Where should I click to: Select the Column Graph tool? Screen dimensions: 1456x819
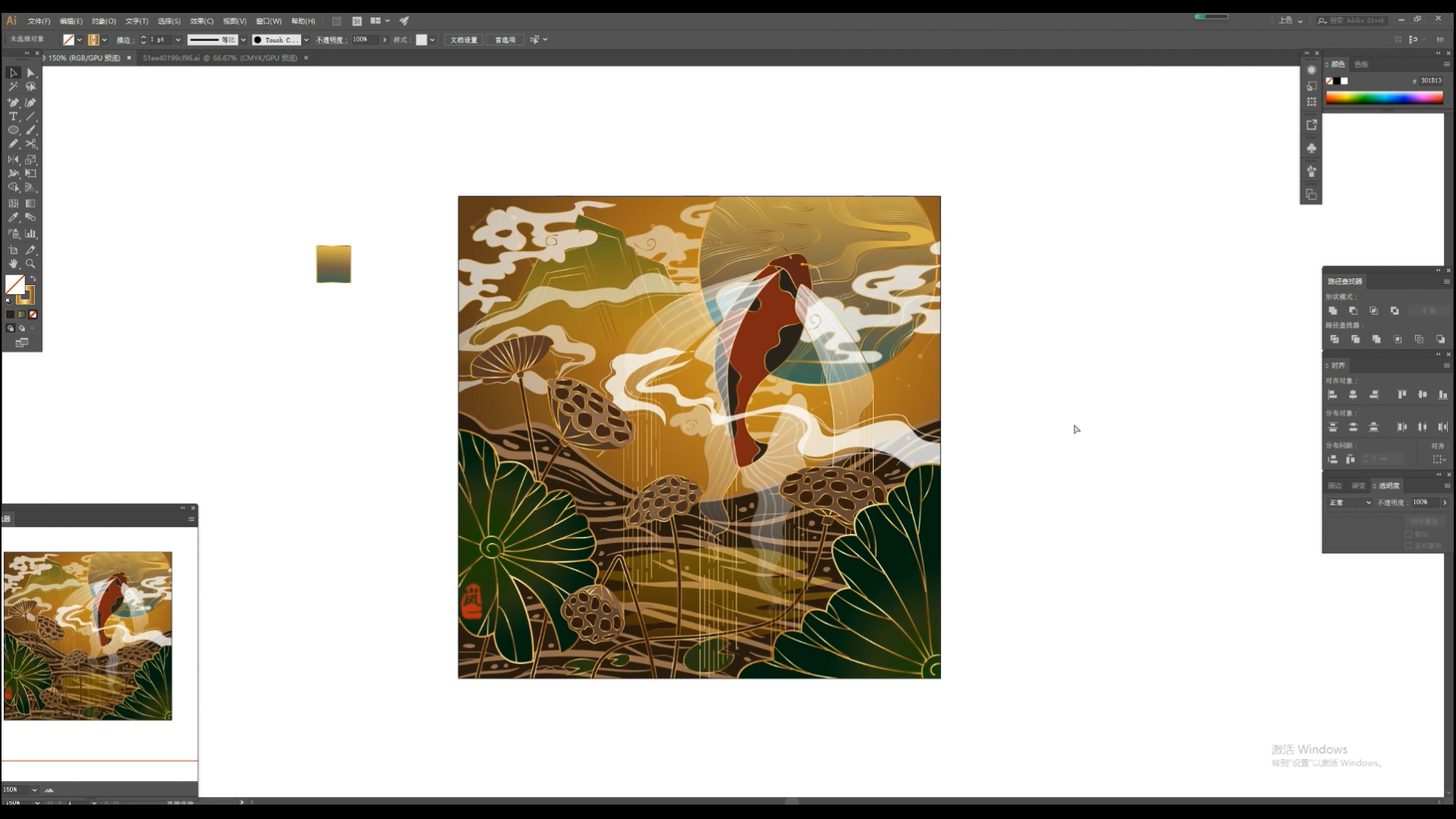pos(31,234)
